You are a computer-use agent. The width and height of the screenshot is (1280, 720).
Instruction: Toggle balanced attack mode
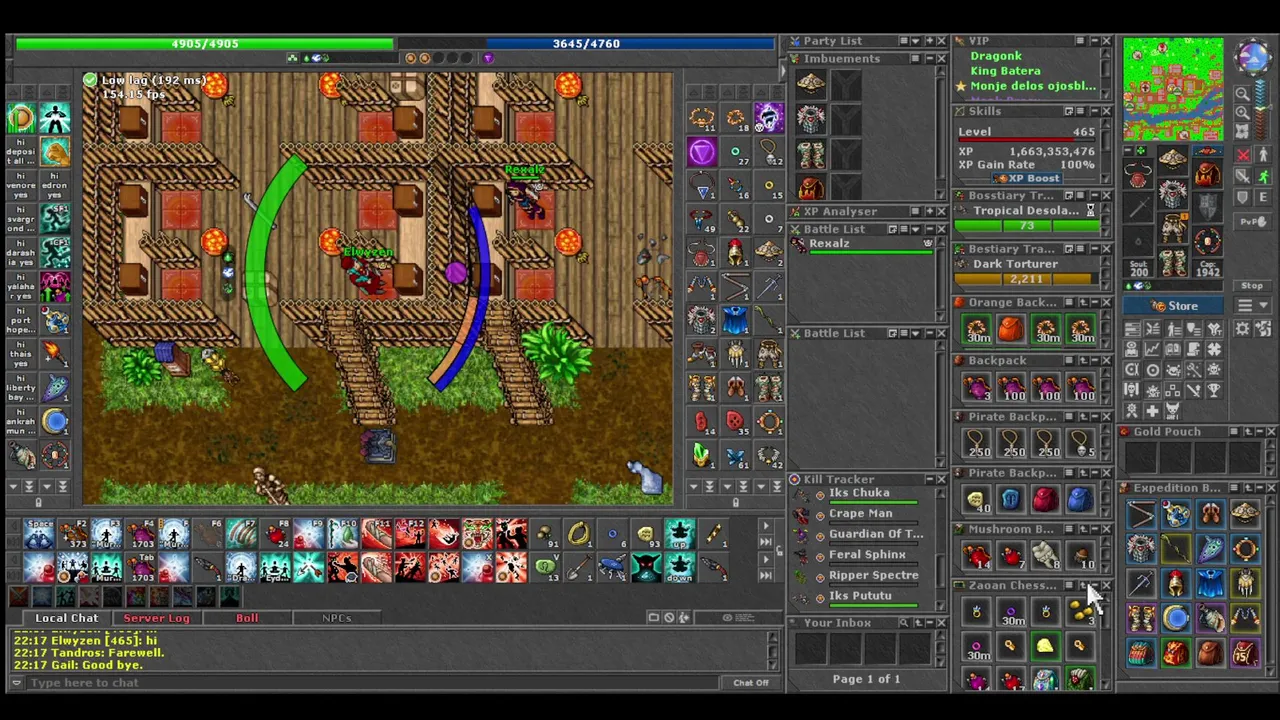1243,177
